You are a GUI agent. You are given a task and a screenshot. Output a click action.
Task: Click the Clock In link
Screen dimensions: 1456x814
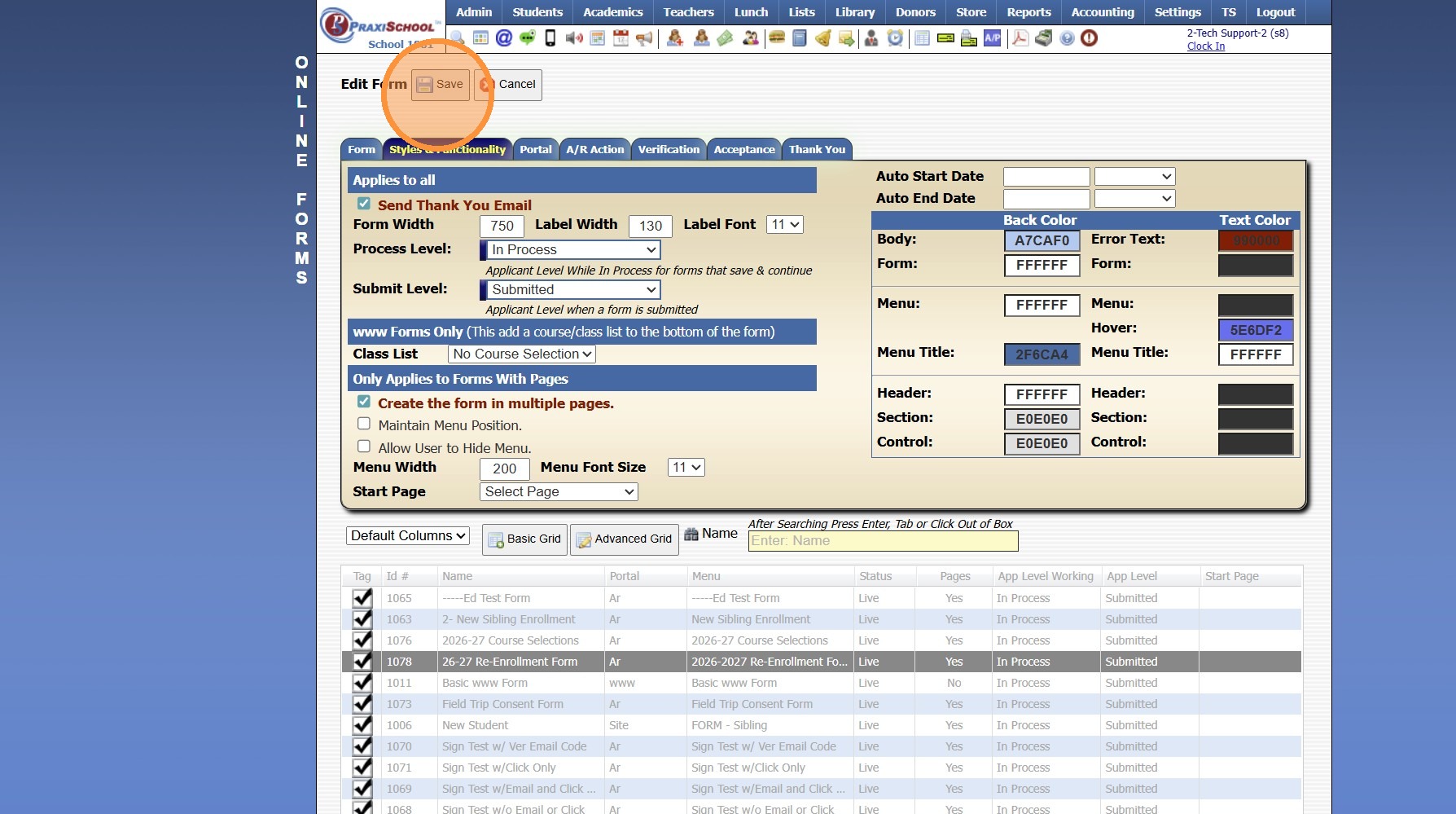pyautogui.click(x=1206, y=46)
